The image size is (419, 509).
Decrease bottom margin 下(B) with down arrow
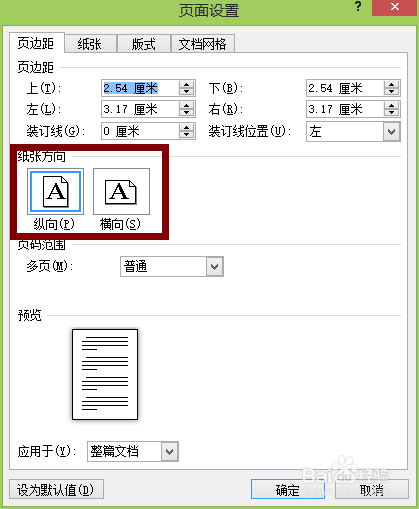coord(392,92)
